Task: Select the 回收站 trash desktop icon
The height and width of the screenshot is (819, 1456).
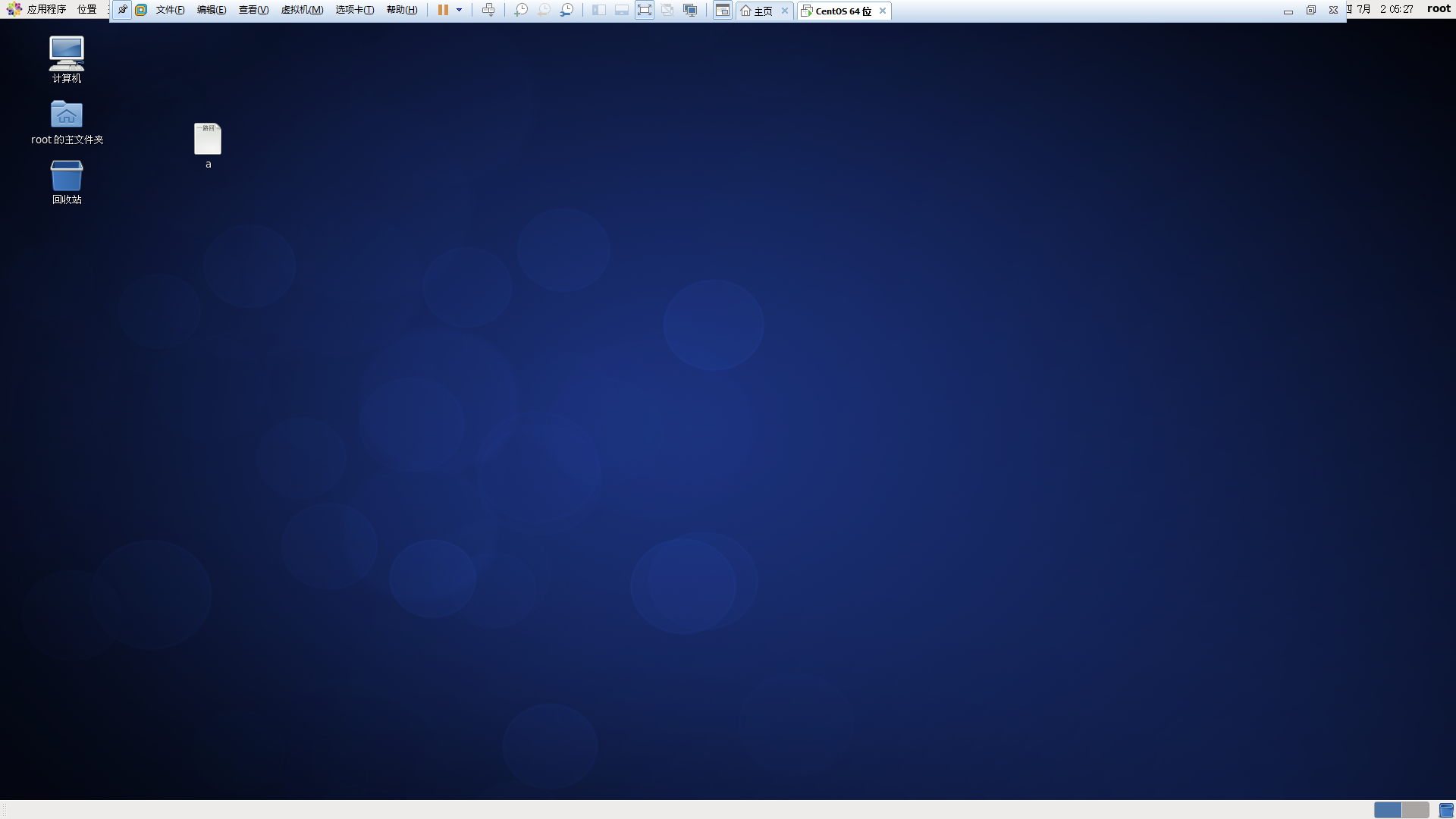Action: click(x=67, y=176)
